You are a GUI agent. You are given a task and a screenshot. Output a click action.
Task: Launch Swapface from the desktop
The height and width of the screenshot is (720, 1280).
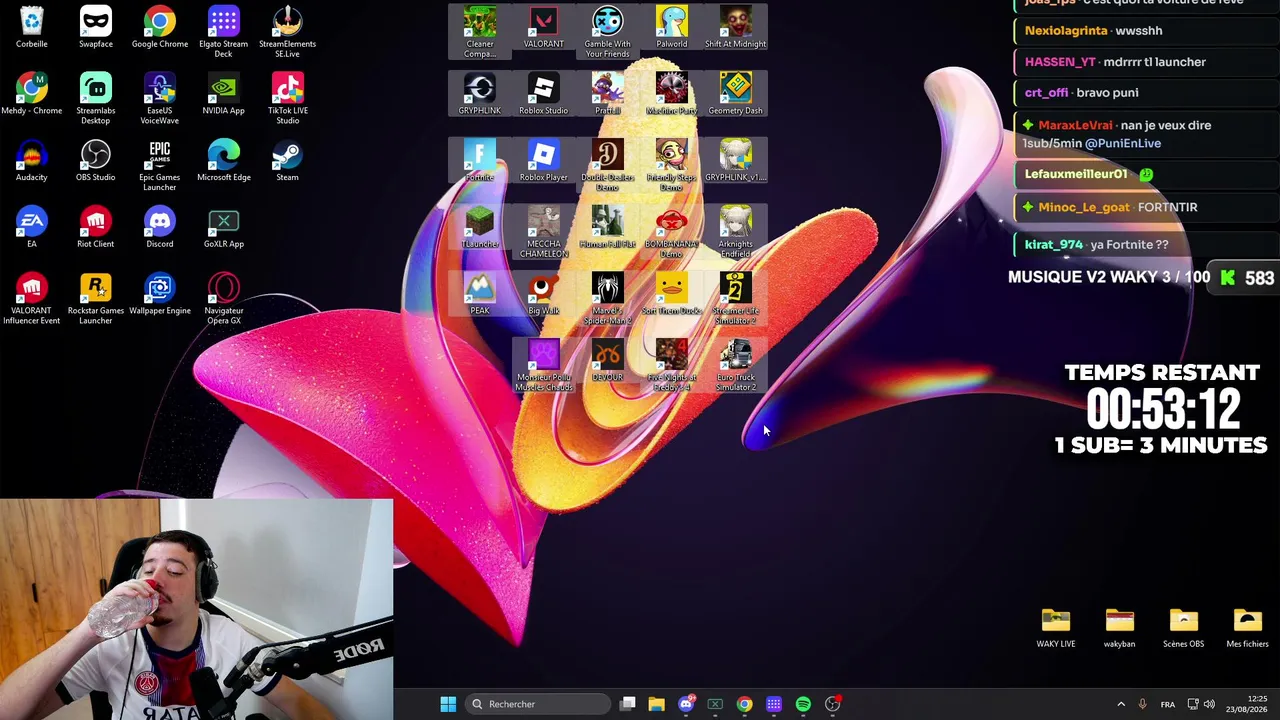point(96,28)
